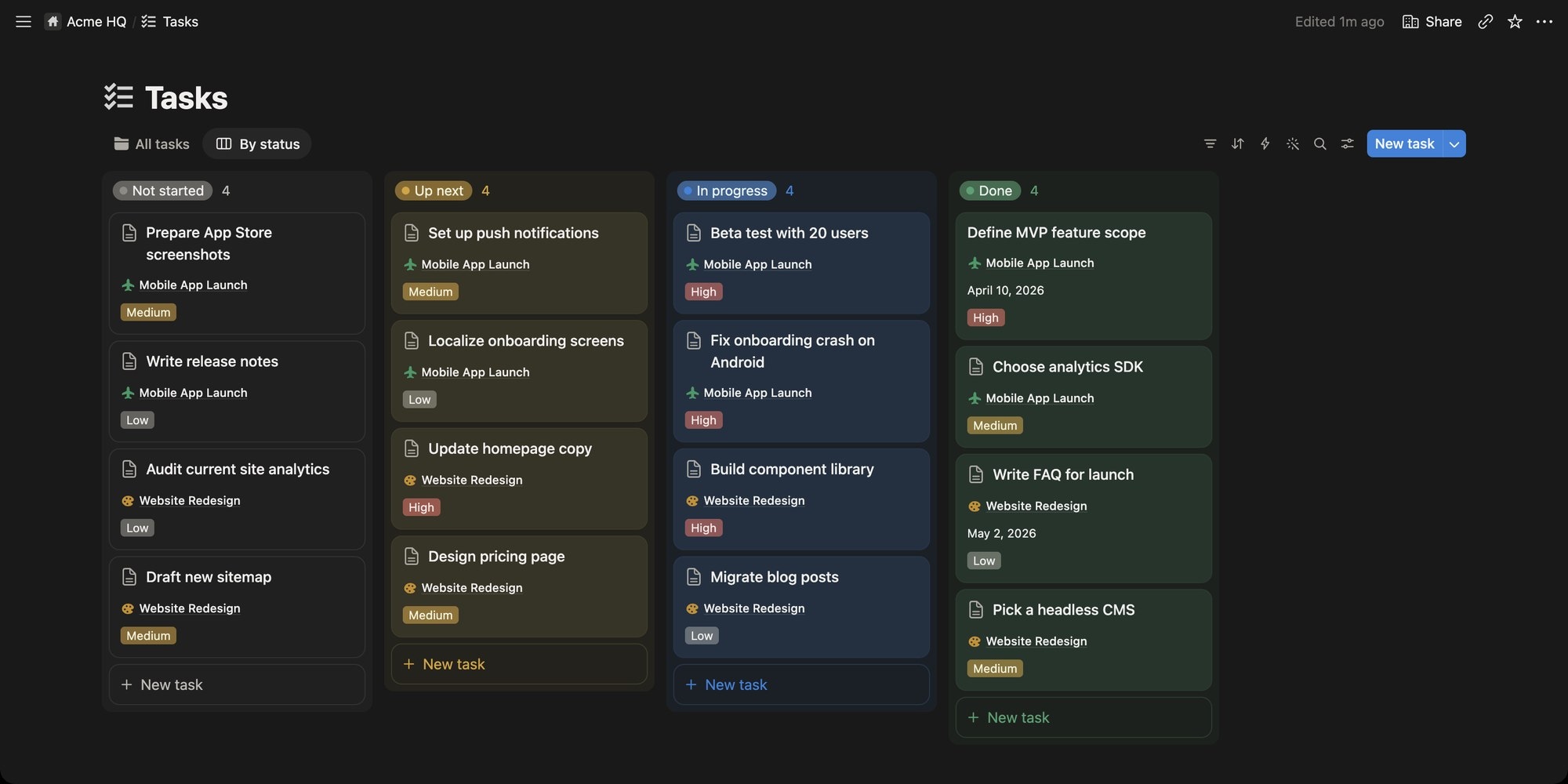The image size is (1568, 784).
Task: Copy the page link icon
Action: pyautogui.click(x=1485, y=22)
